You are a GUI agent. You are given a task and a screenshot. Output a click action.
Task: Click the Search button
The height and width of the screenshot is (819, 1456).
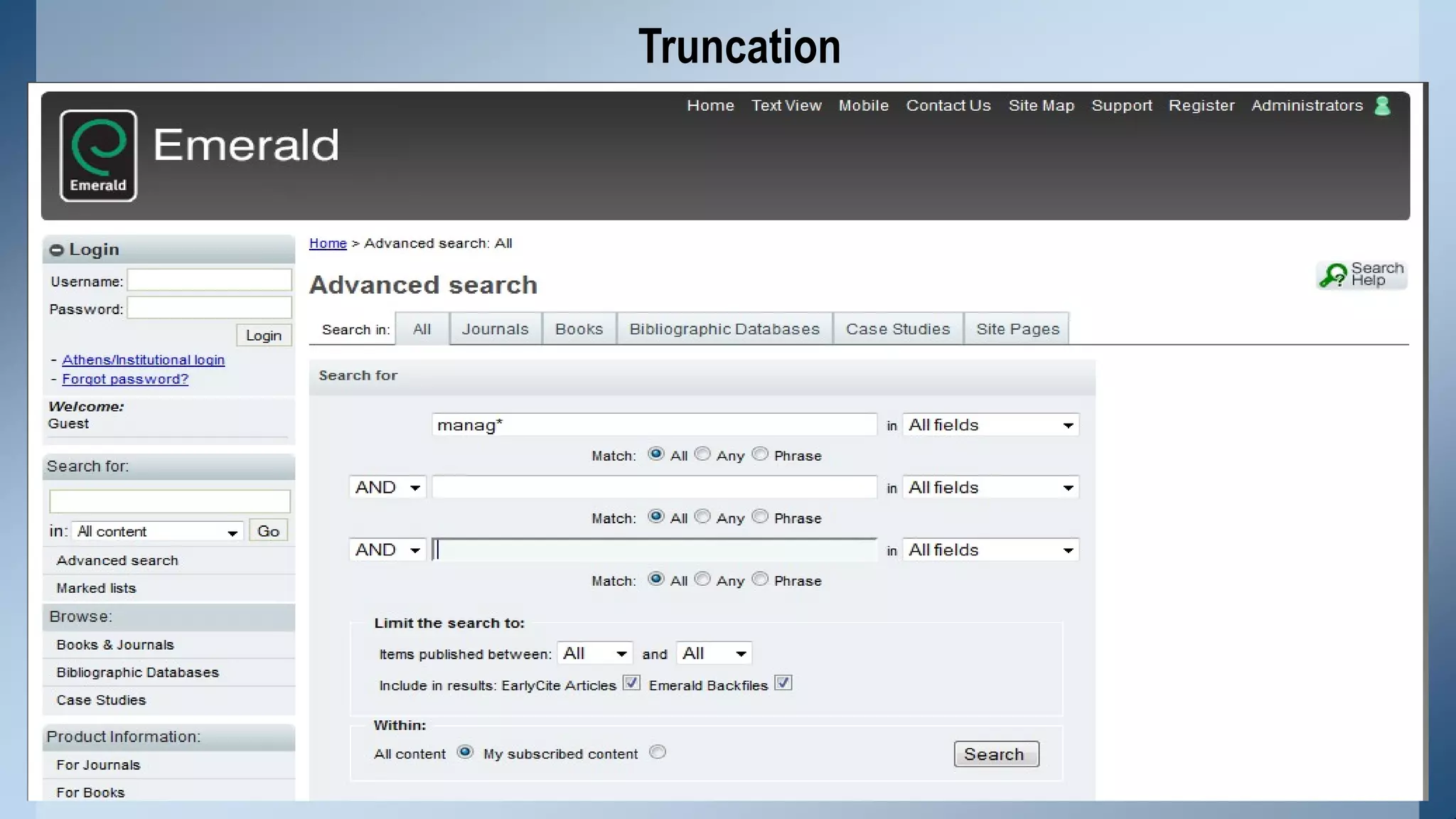[996, 754]
